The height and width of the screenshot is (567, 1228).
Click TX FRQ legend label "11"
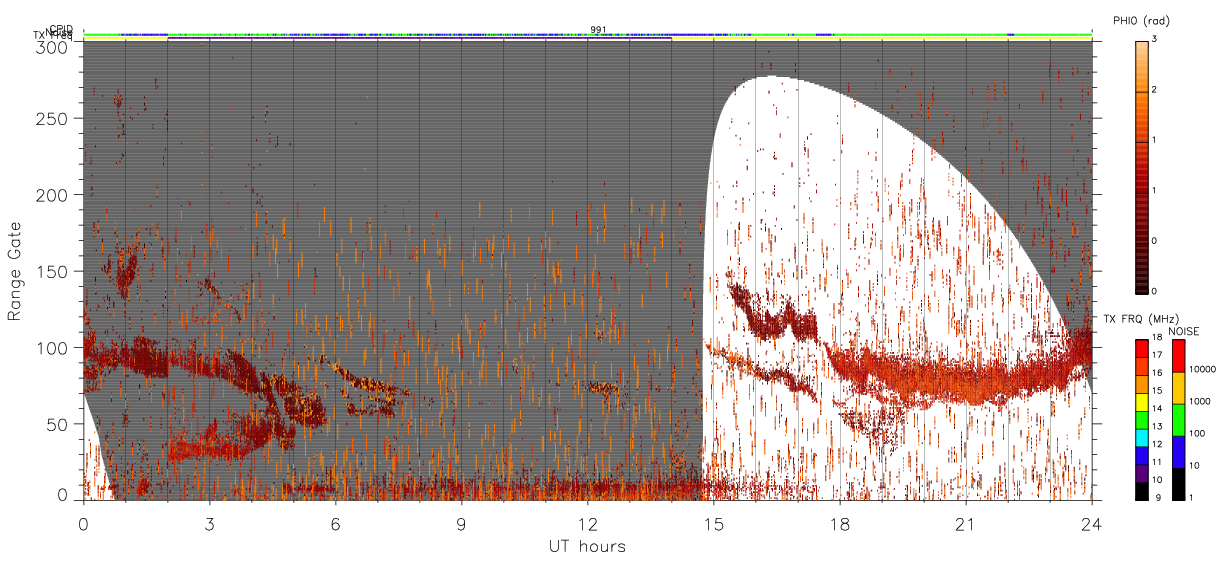(1156, 462)
